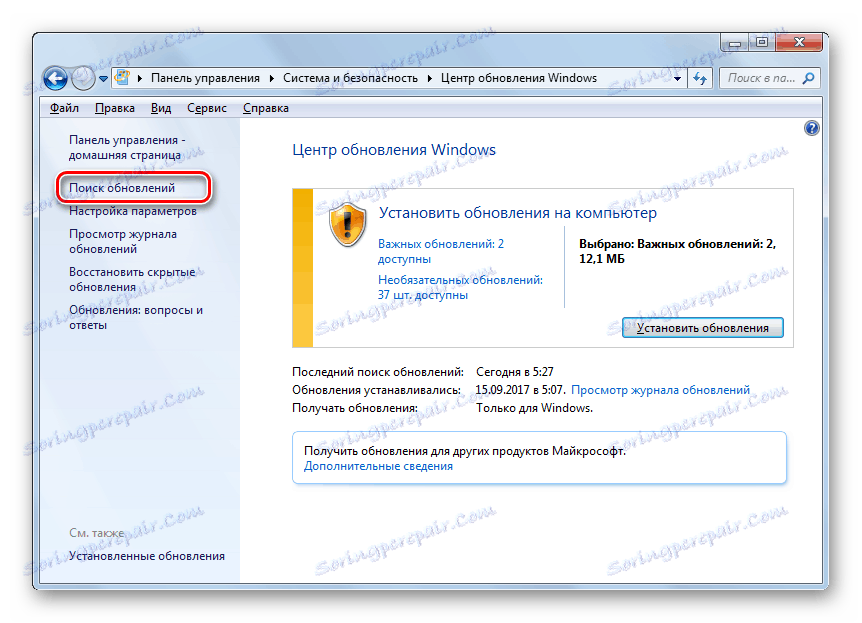This screenshot has height=623, width=862.
Task: Click the search magnifier icon
Action: [809, 79]
